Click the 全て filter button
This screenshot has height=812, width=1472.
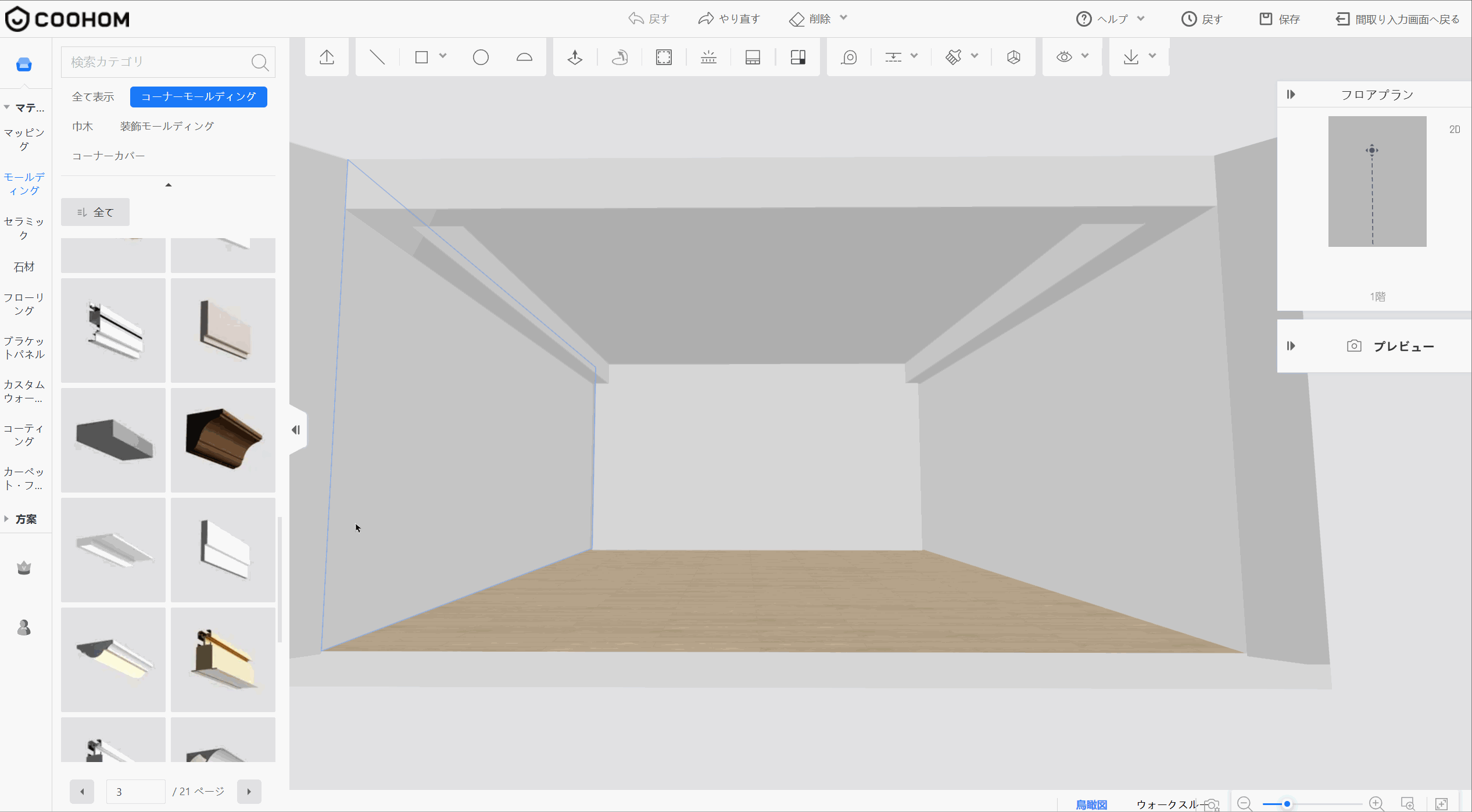[95, 212]
